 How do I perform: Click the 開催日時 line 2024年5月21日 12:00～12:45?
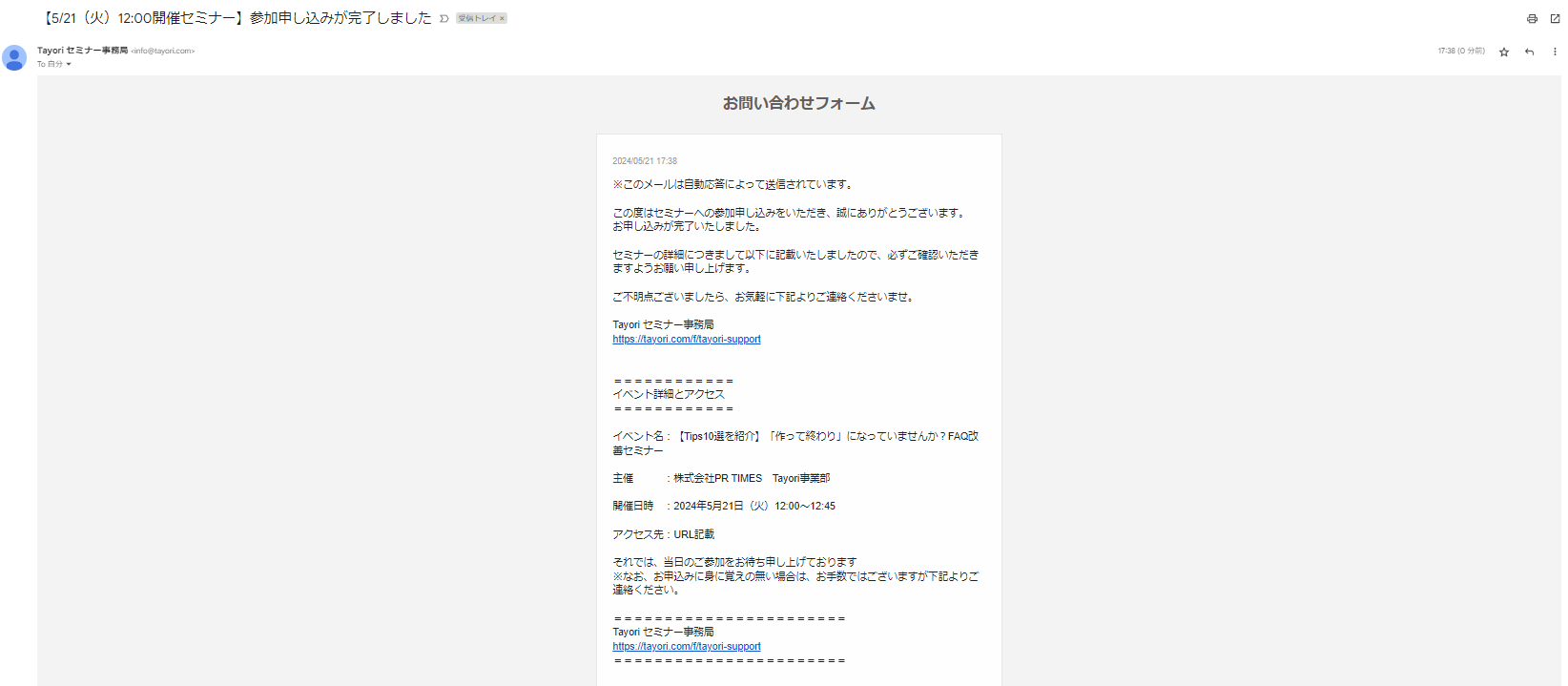click(x=724, y=506)
